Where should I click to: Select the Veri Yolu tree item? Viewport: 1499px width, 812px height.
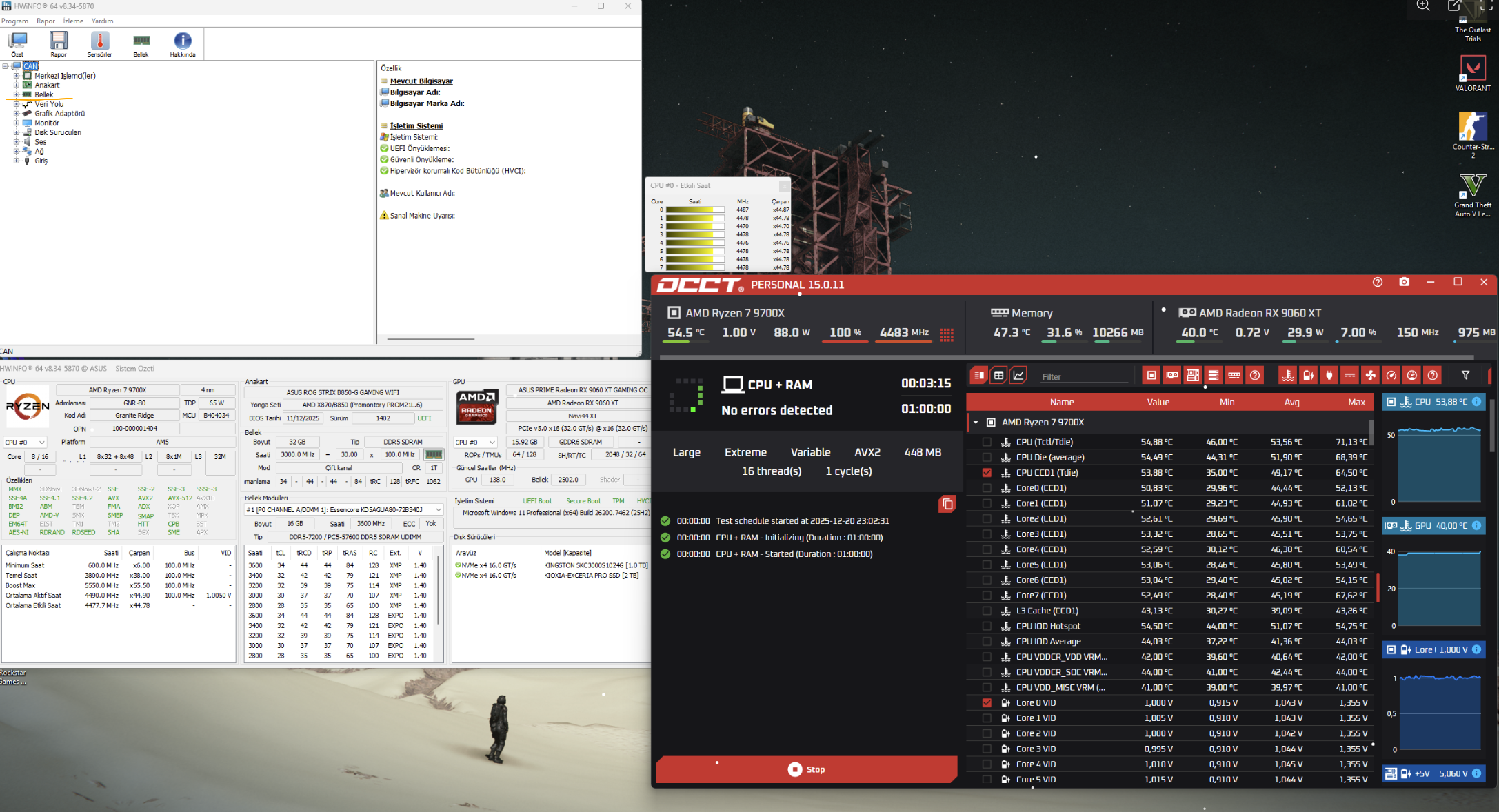[49, 104]
